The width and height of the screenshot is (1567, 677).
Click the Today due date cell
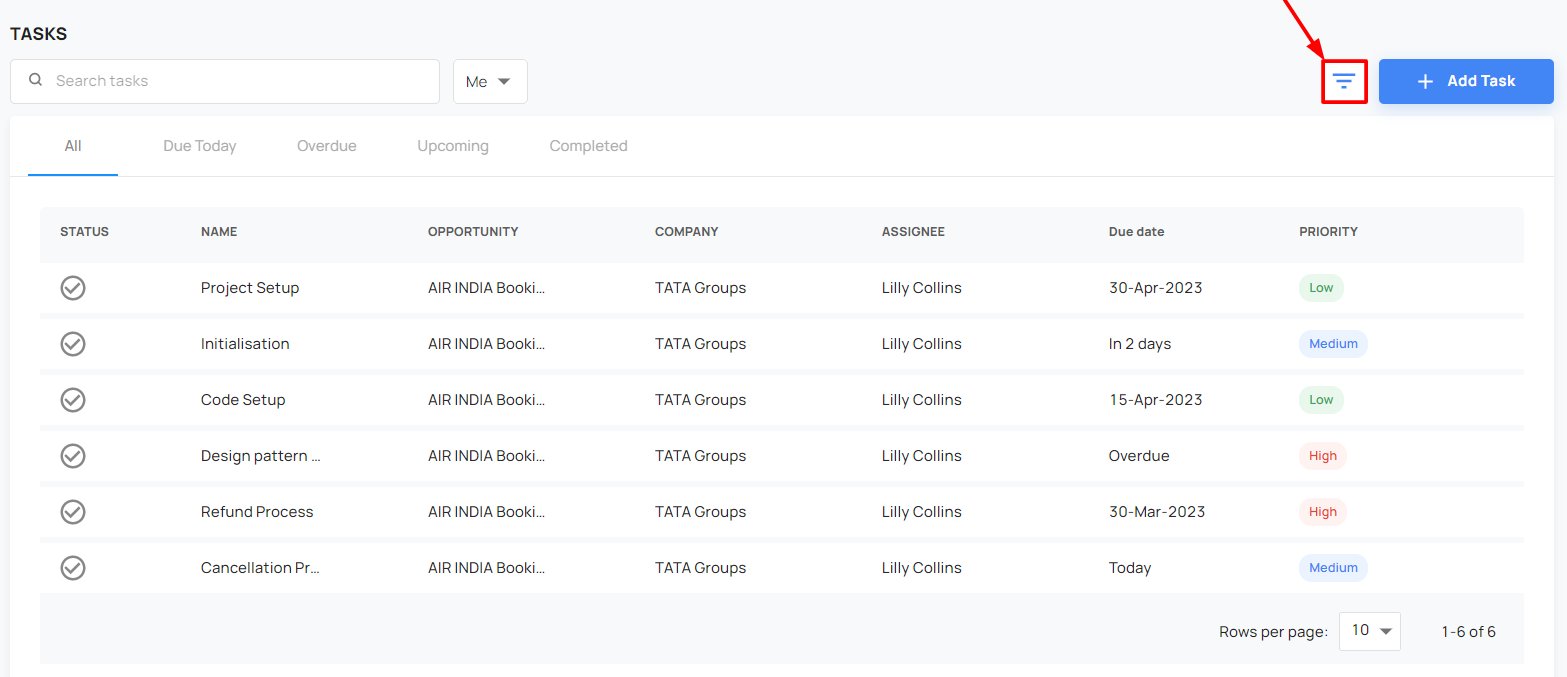pos(1130,568)
